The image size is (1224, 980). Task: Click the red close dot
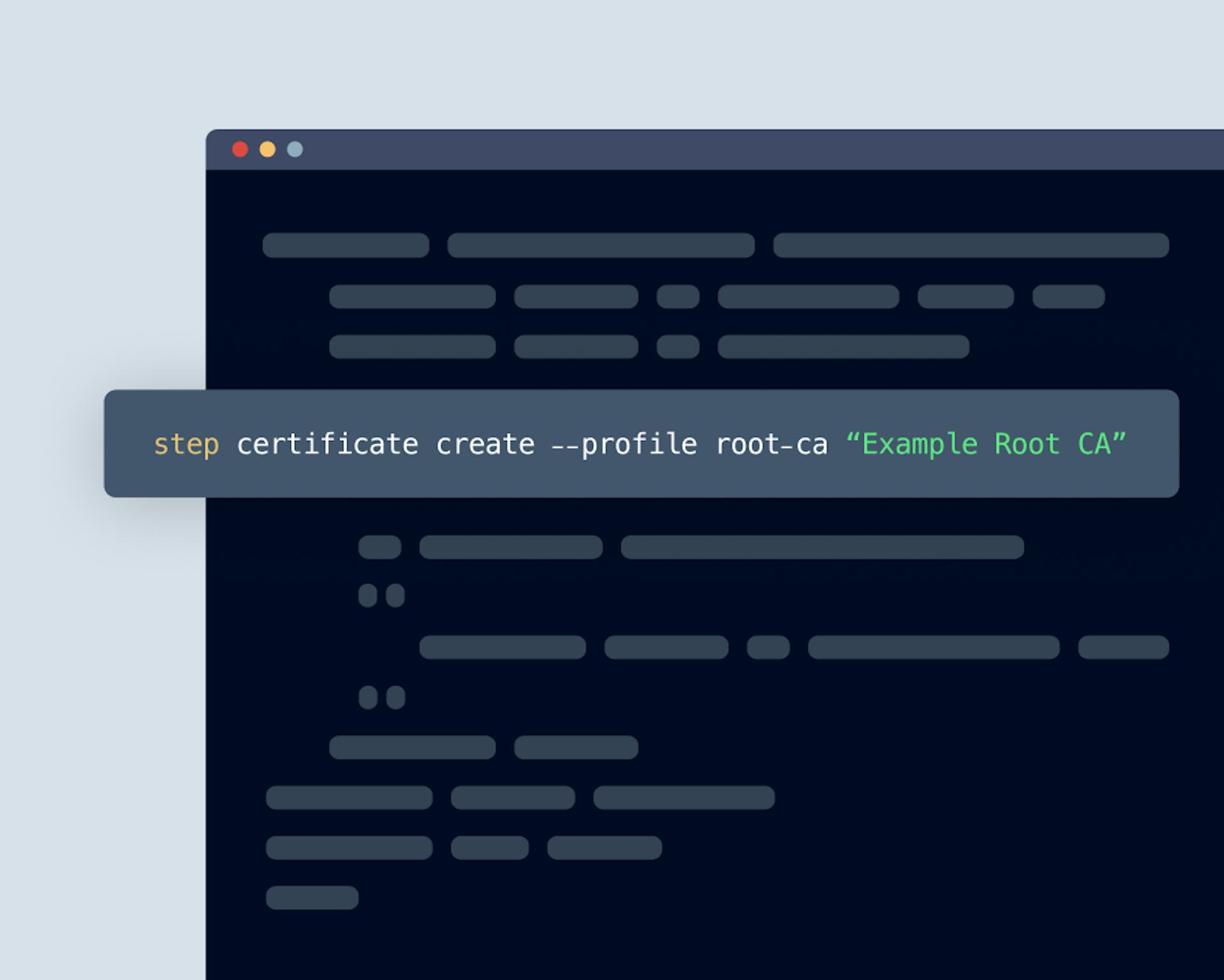pyautogui.click(x=240, y=149)
